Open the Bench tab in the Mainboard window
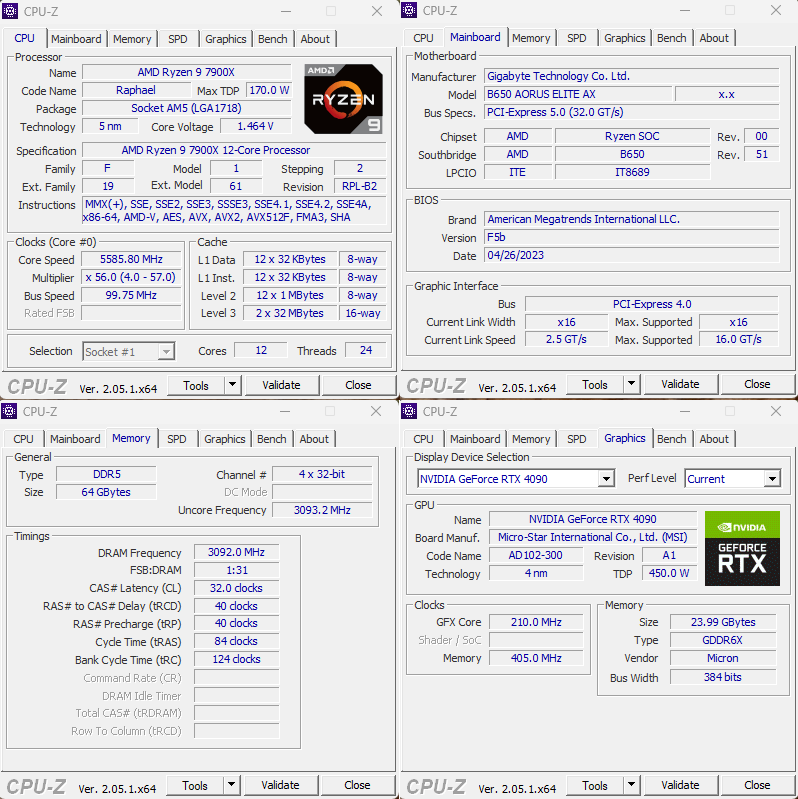The image size is (798, 799). click(672, 38)
